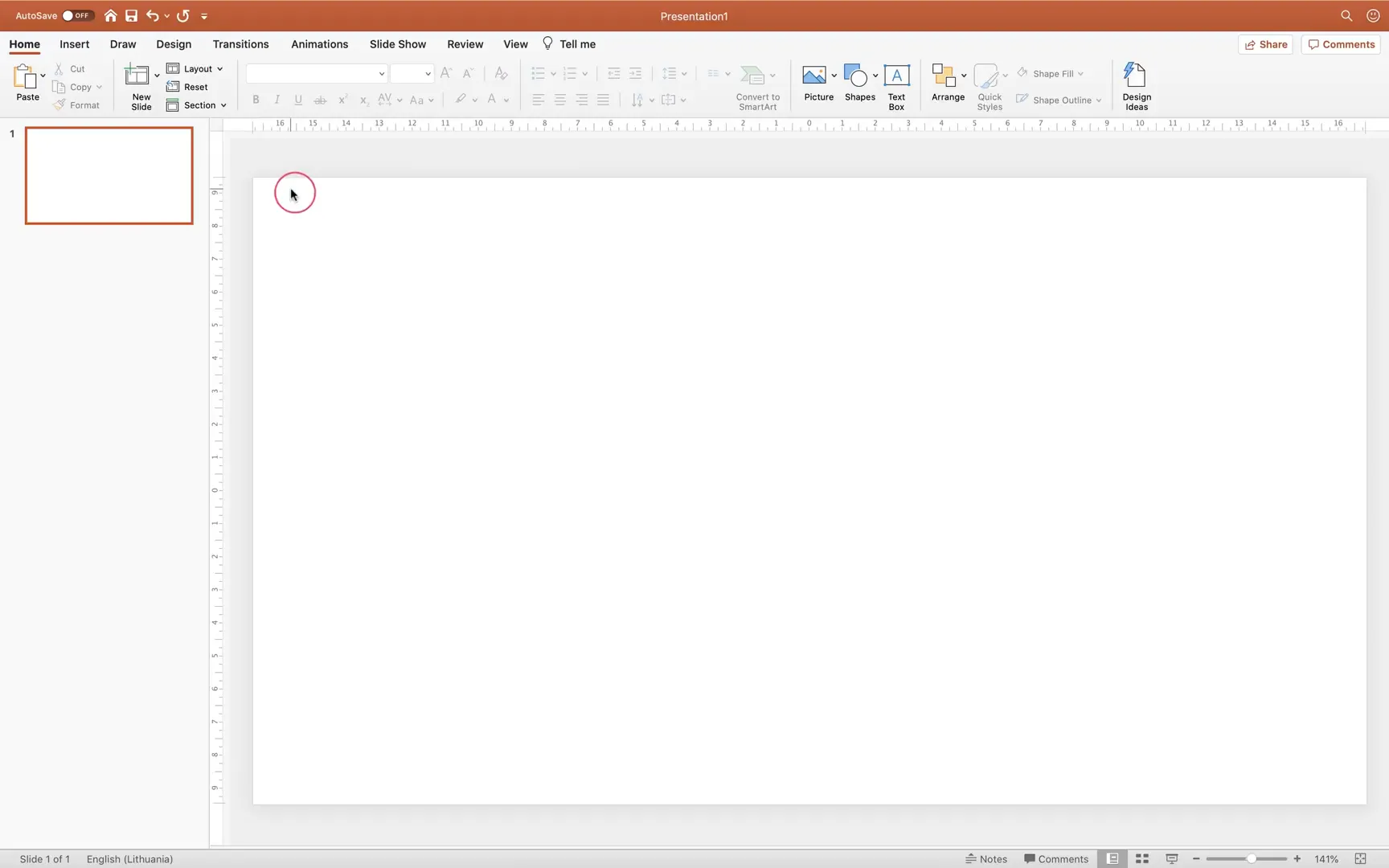Click the Save disk icon

point(131,15)
